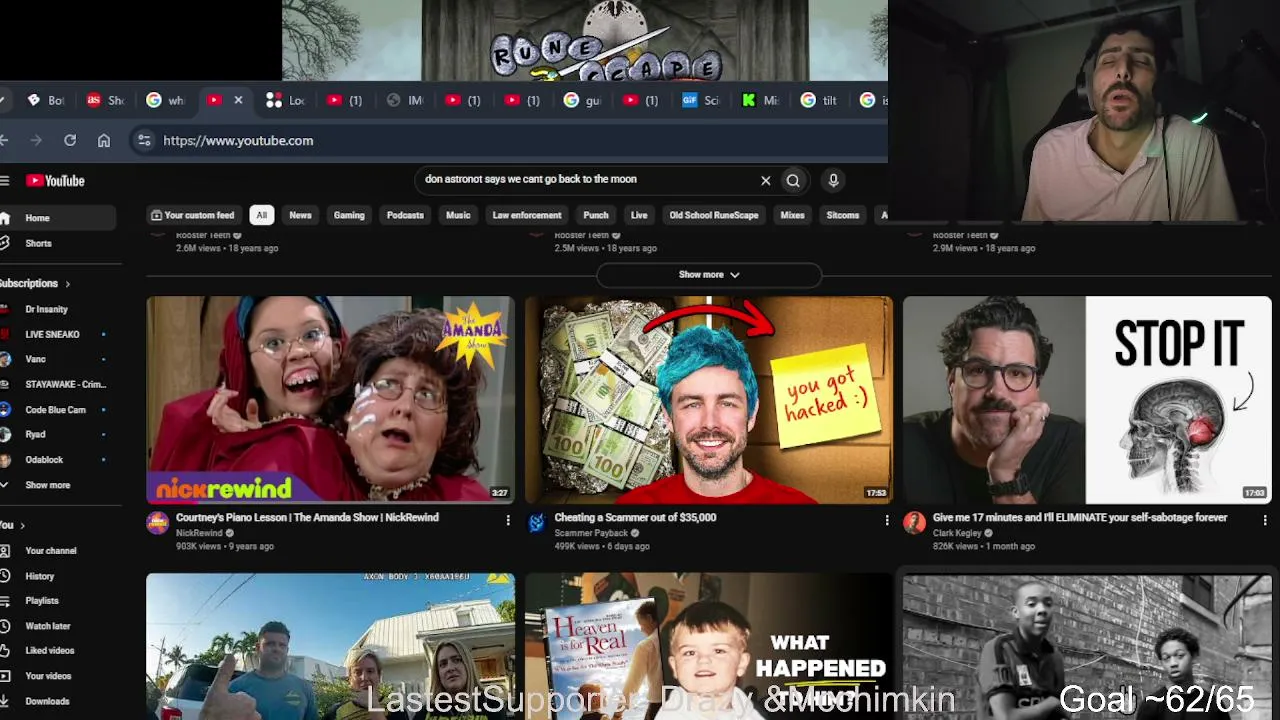Open Shorts in the sidebar
The width and height of the screenshot is (1280, 720).
pos(38,243)
